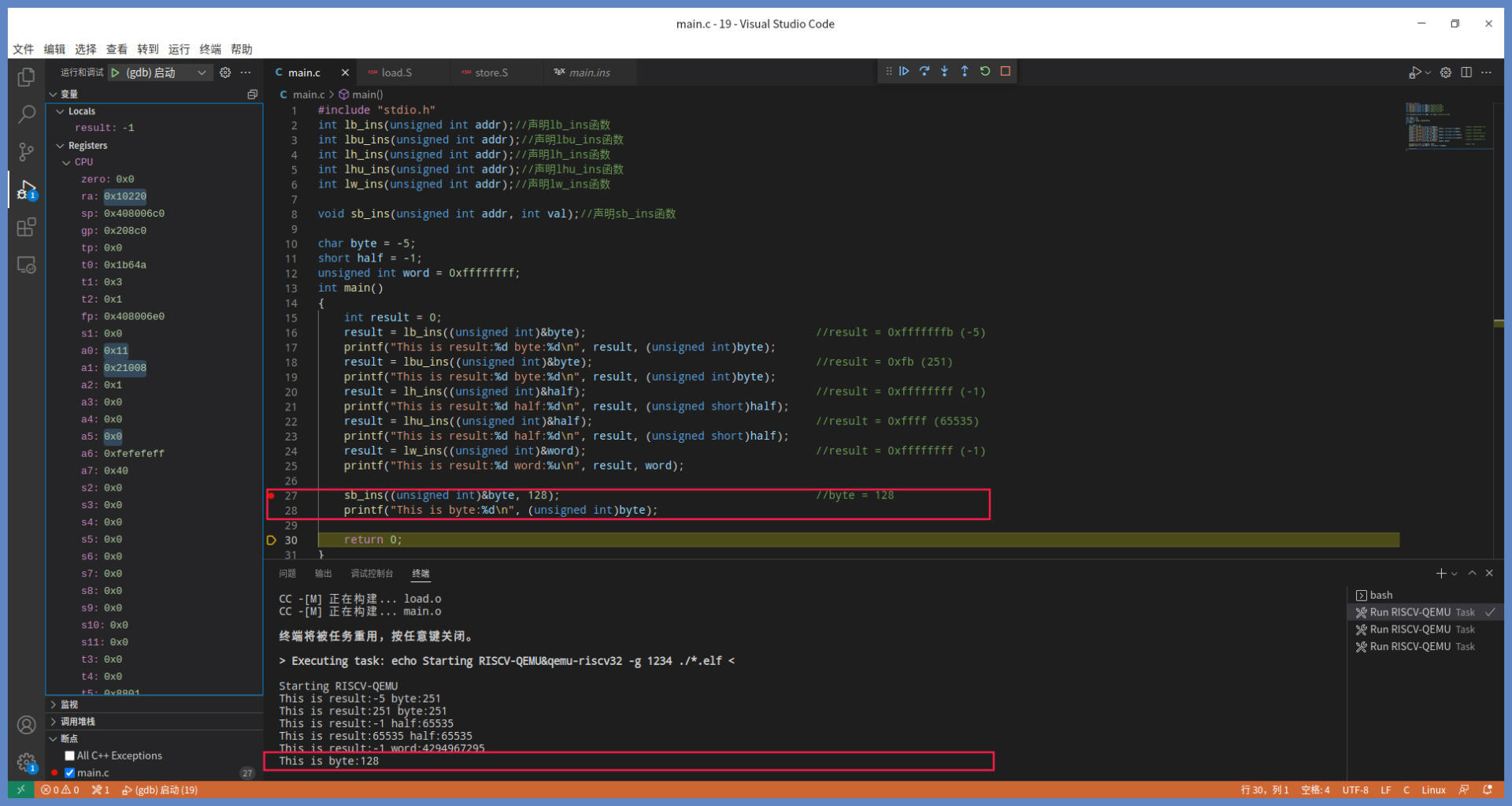
Task: Open the Source Control view
Action: (26, 151)
